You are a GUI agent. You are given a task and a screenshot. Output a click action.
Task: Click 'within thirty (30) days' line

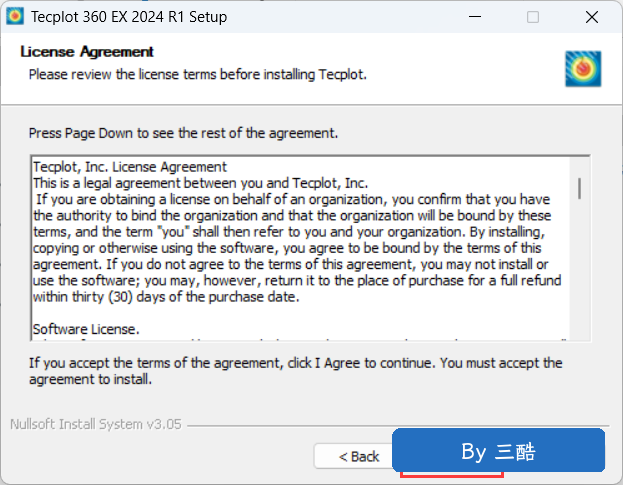point(166,297)
